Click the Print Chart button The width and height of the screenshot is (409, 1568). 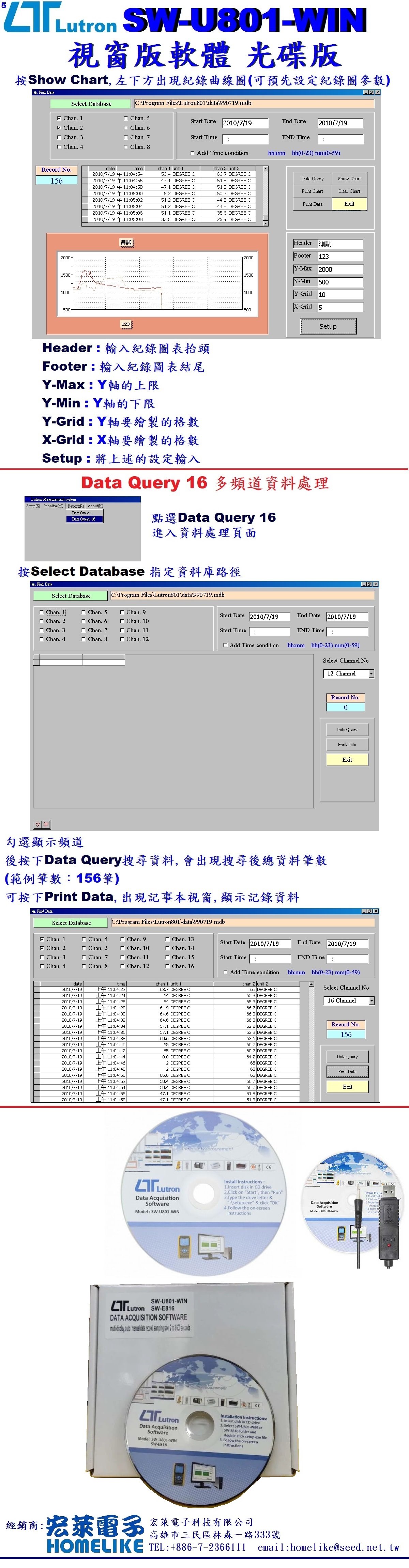pyautogui.click(x=312, y=191)
